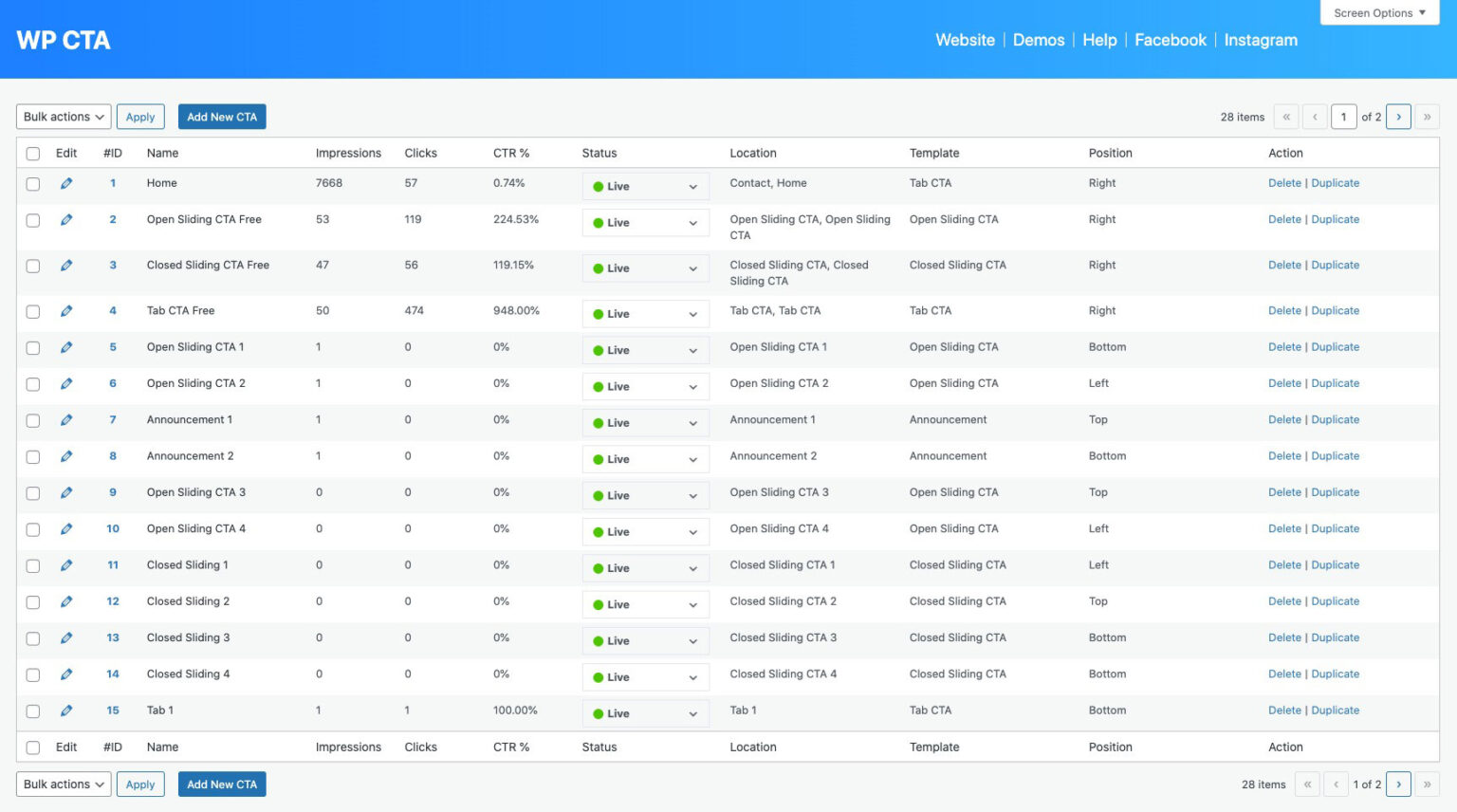Visit the Facebook navigation link
Viewport: 1457px width, 812px height.
1170,40
